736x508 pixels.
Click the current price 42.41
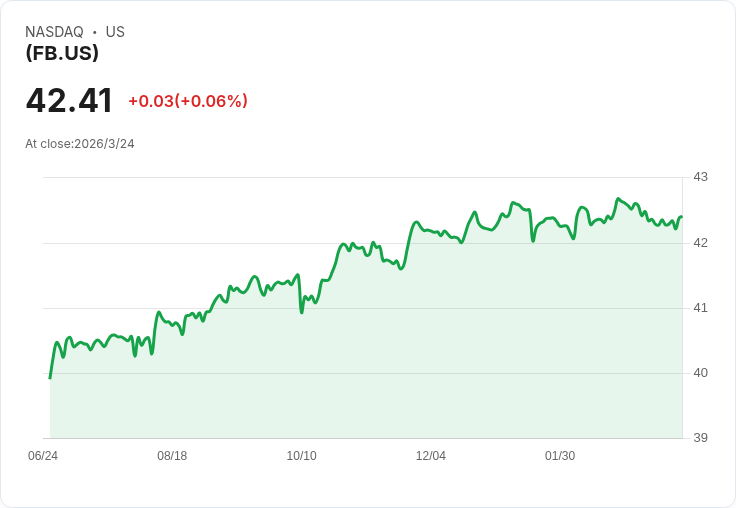pyautogui.click(x=69, y=101)
